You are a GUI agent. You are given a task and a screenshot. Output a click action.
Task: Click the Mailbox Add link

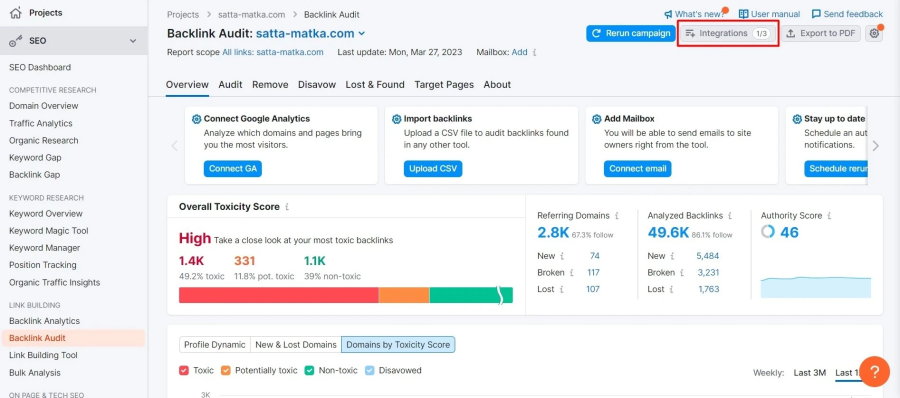pos(519,52)
